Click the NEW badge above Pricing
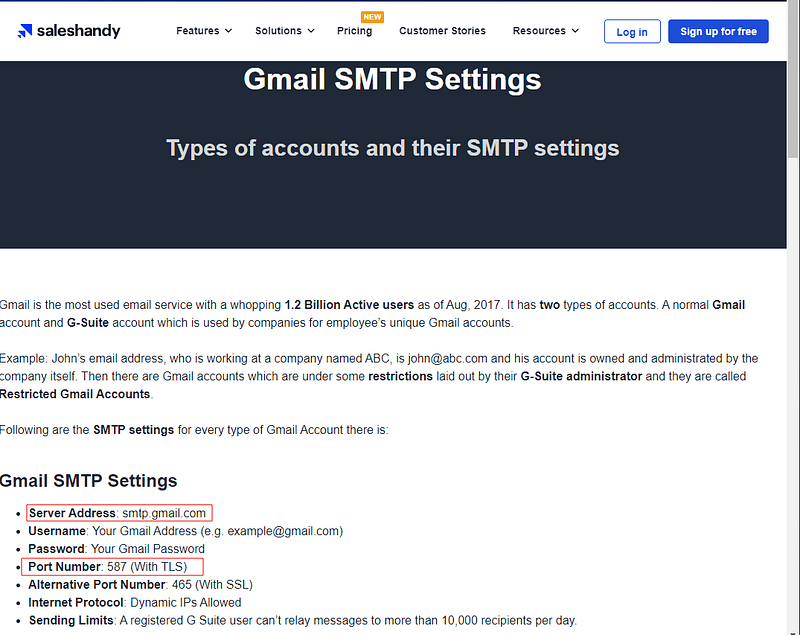The image size is (800, 635). [372, 17]
